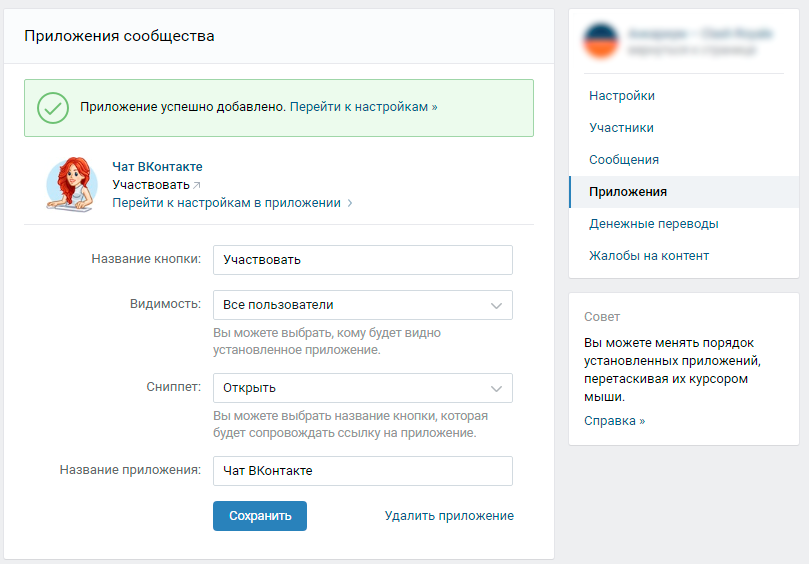
Task: Follow the Перейти к настройкам » banner link
Action: [364, 106]
